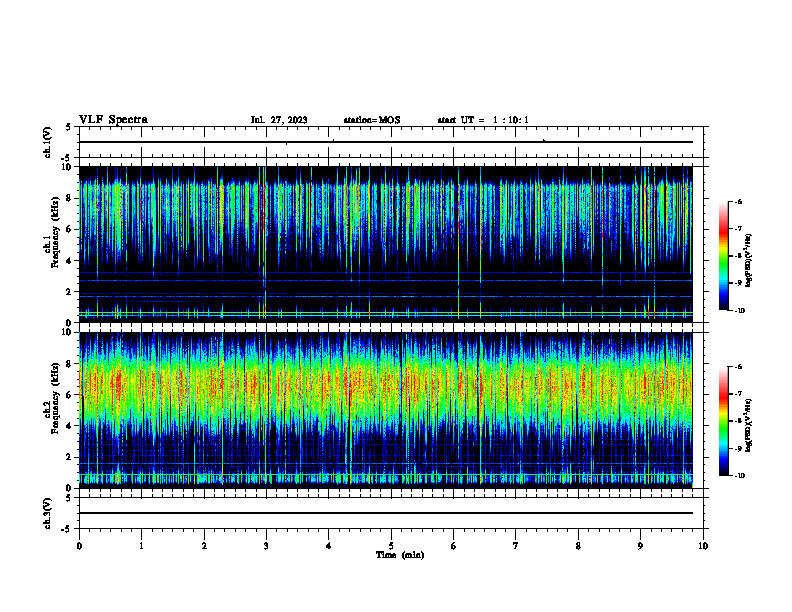Click the "ch.1(V)" waveform axis label

pos(48,142)
